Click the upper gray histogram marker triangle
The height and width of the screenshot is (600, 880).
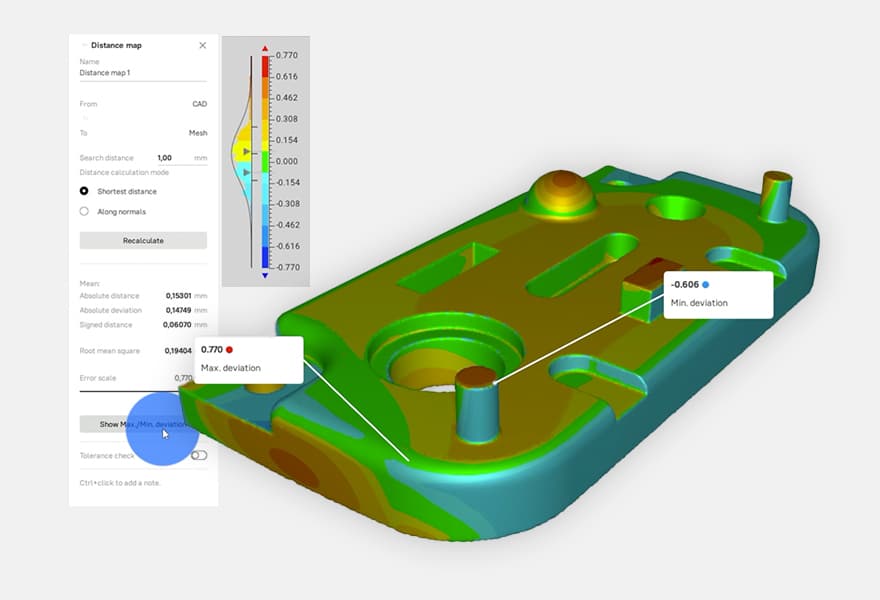pos(248,151)
